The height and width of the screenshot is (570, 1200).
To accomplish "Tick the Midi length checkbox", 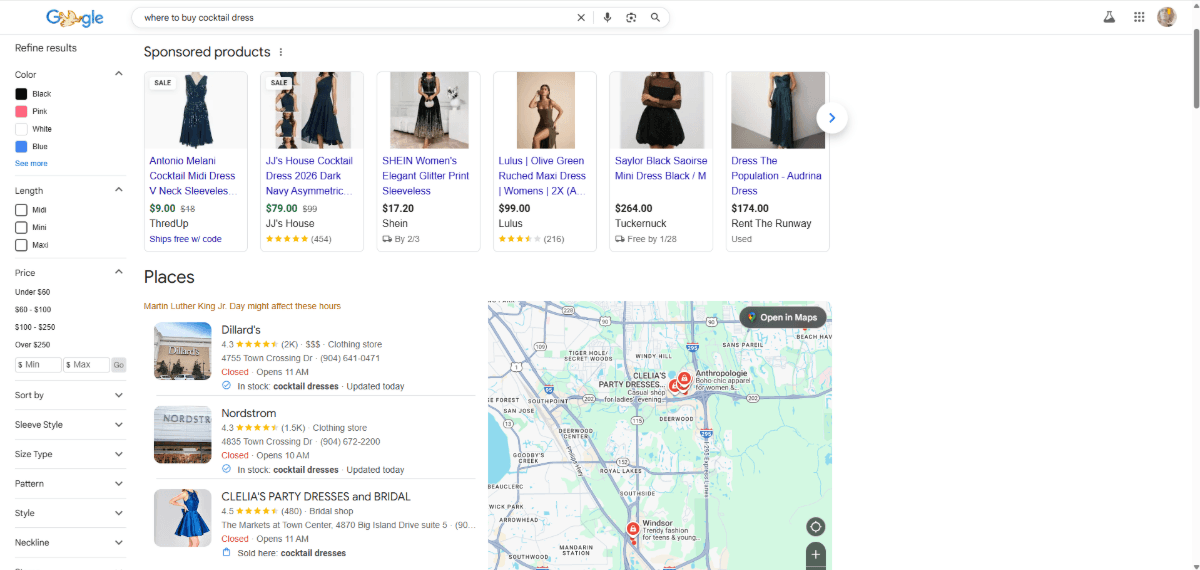I will coord(21,210).
